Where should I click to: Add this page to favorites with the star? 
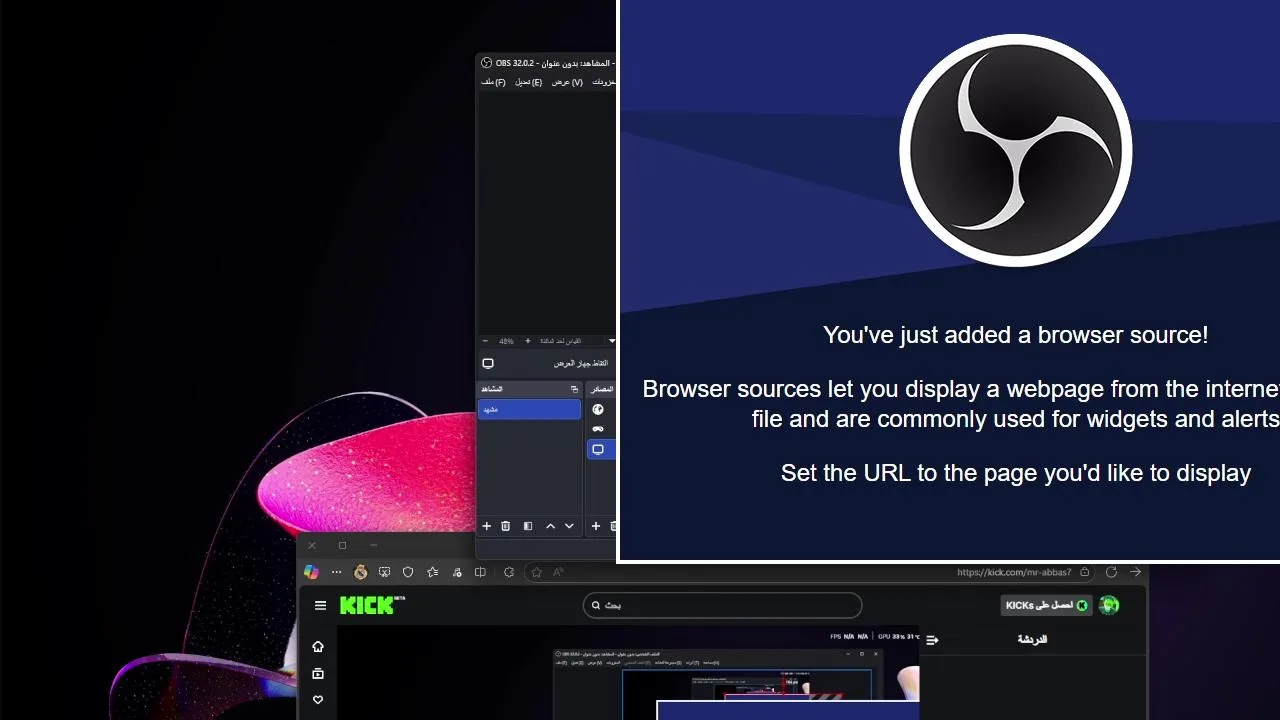[537, 572]
